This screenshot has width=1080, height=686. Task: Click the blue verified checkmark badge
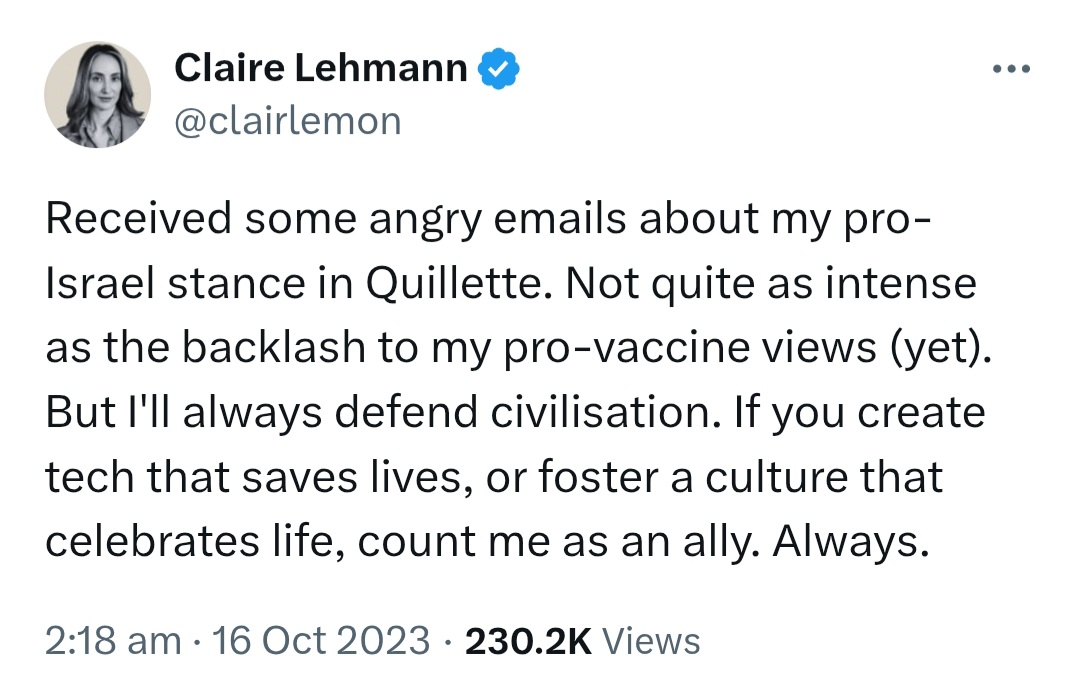click(x=499, y=68)
